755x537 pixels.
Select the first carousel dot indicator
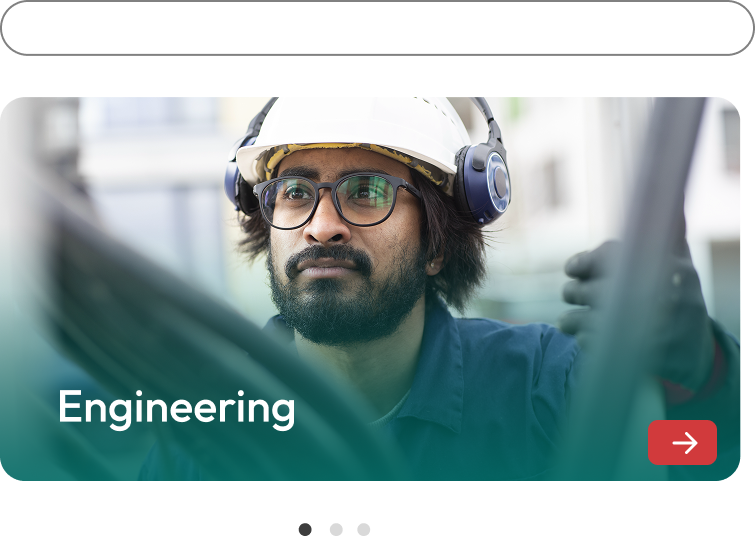(x=305, y=529)
